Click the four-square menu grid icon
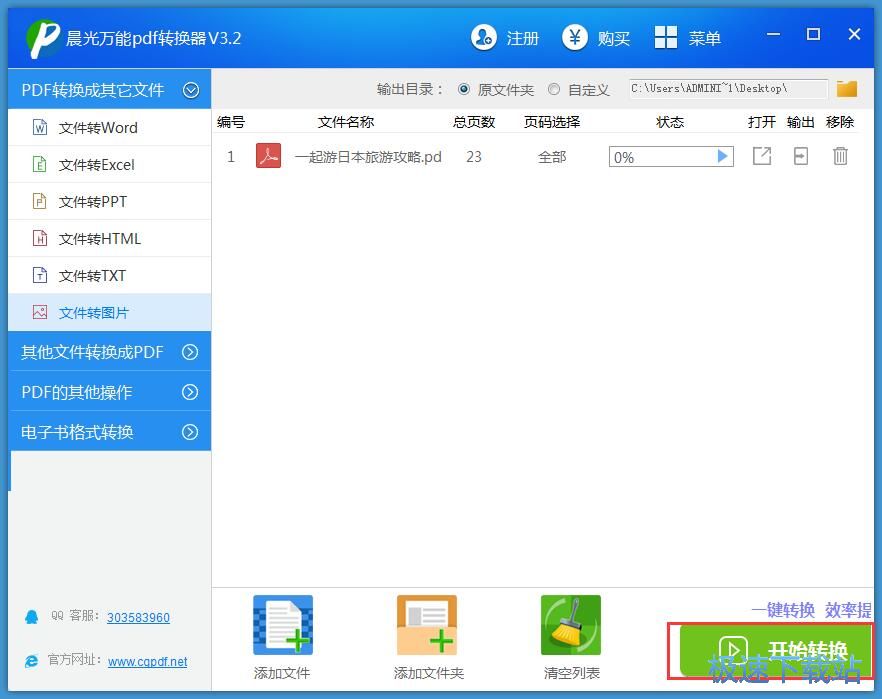 tap(666, 38)
